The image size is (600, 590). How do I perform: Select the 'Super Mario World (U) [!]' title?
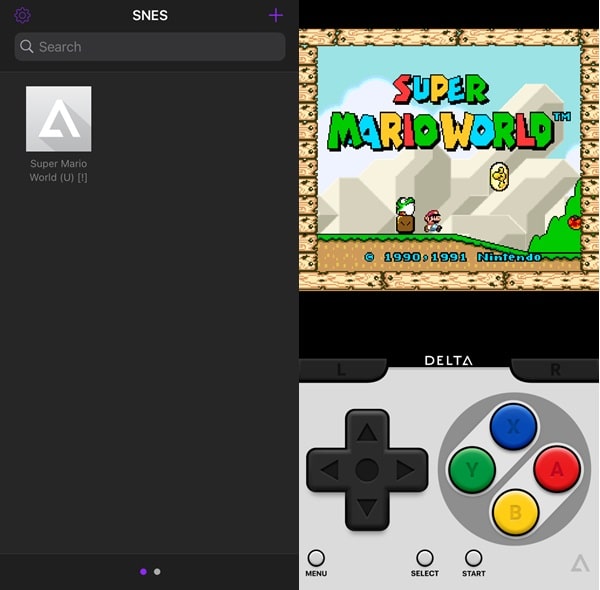pos(59,170)
